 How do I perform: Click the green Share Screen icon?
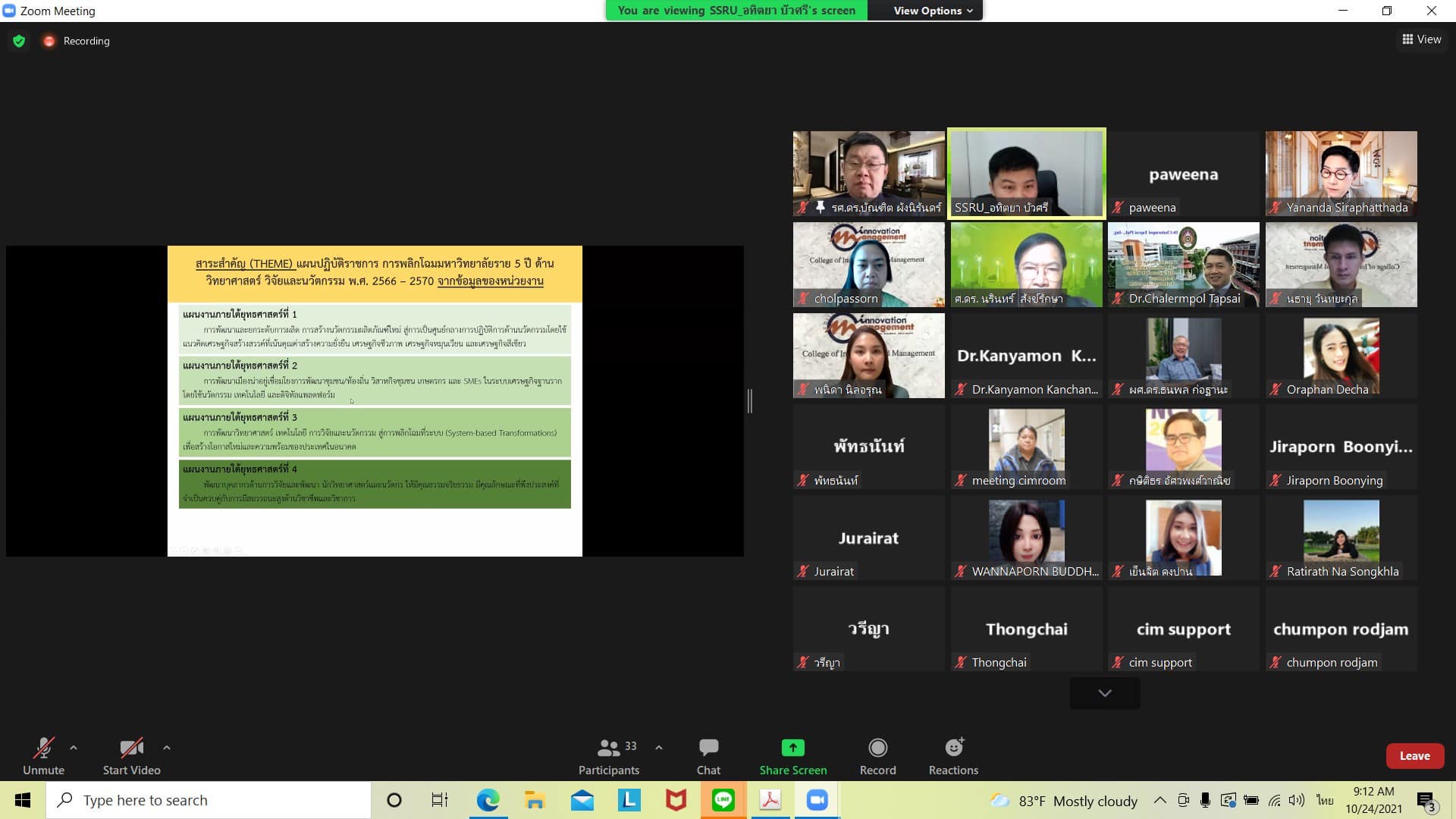[x=792, y=748]
